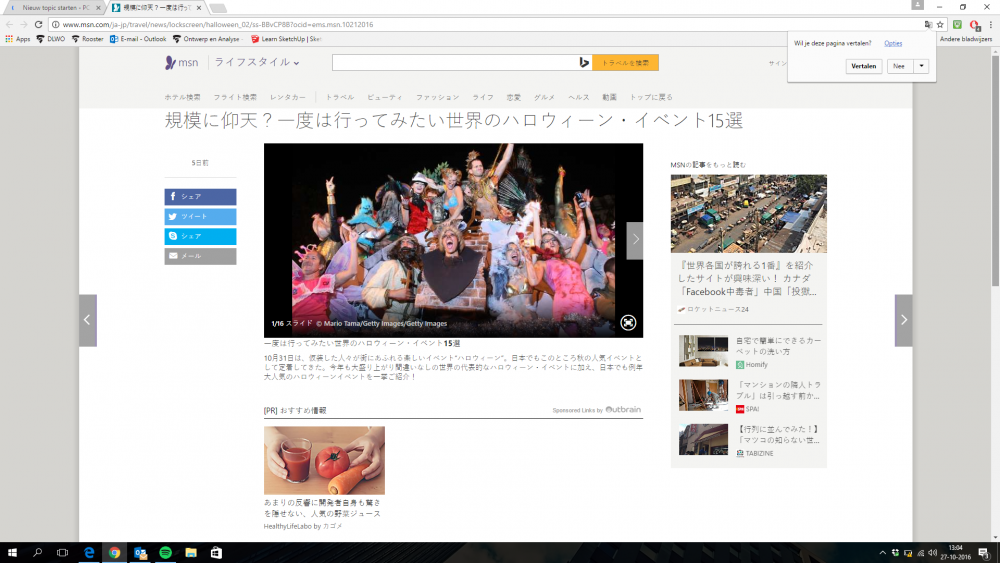This screenshot has height=563, width=1000.
Task: Open the tomato juice sponsored article thumbnail
Action: [x=324, y=460]
